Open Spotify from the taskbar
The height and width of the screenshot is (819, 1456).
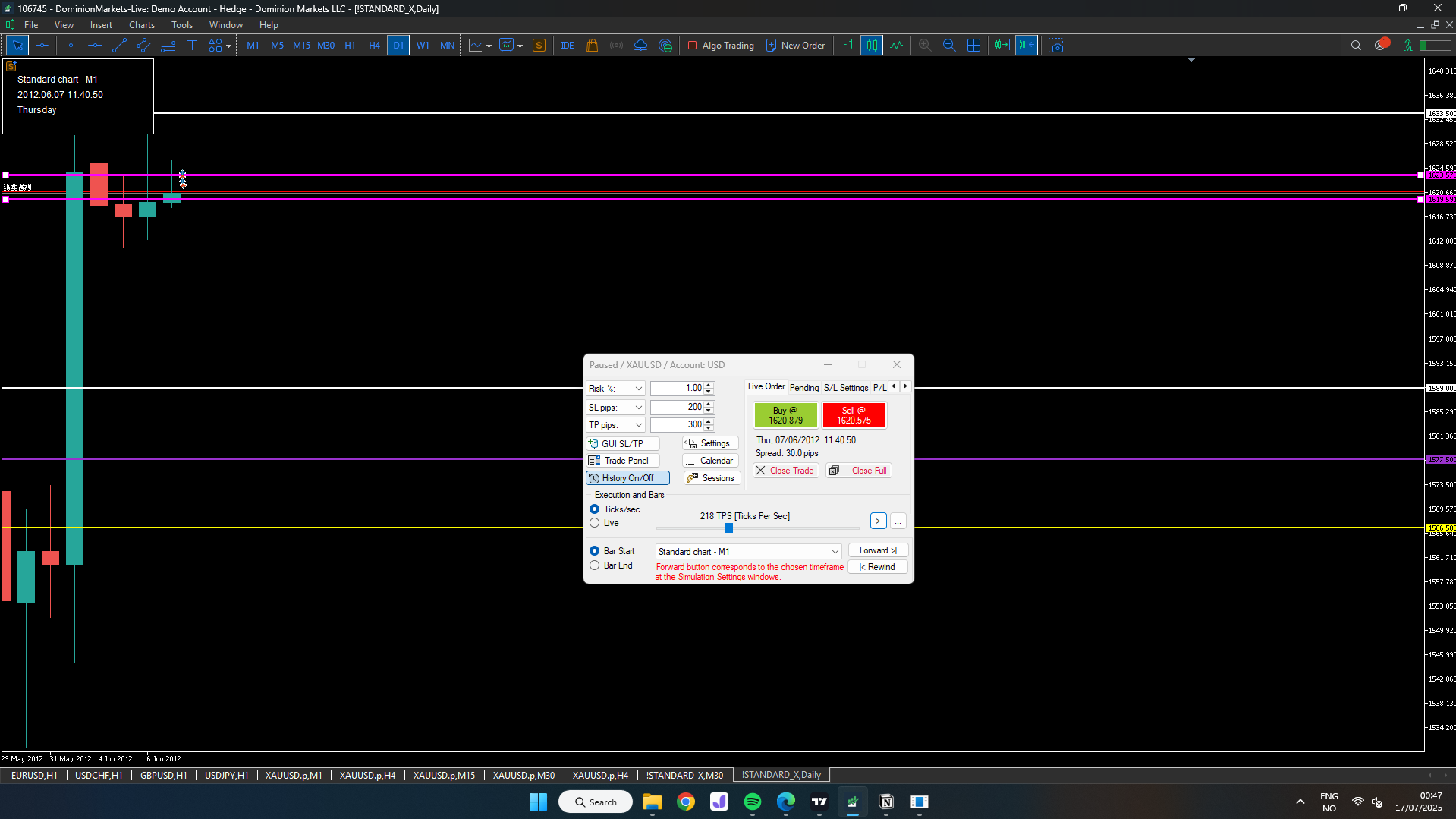click(753, 802)
